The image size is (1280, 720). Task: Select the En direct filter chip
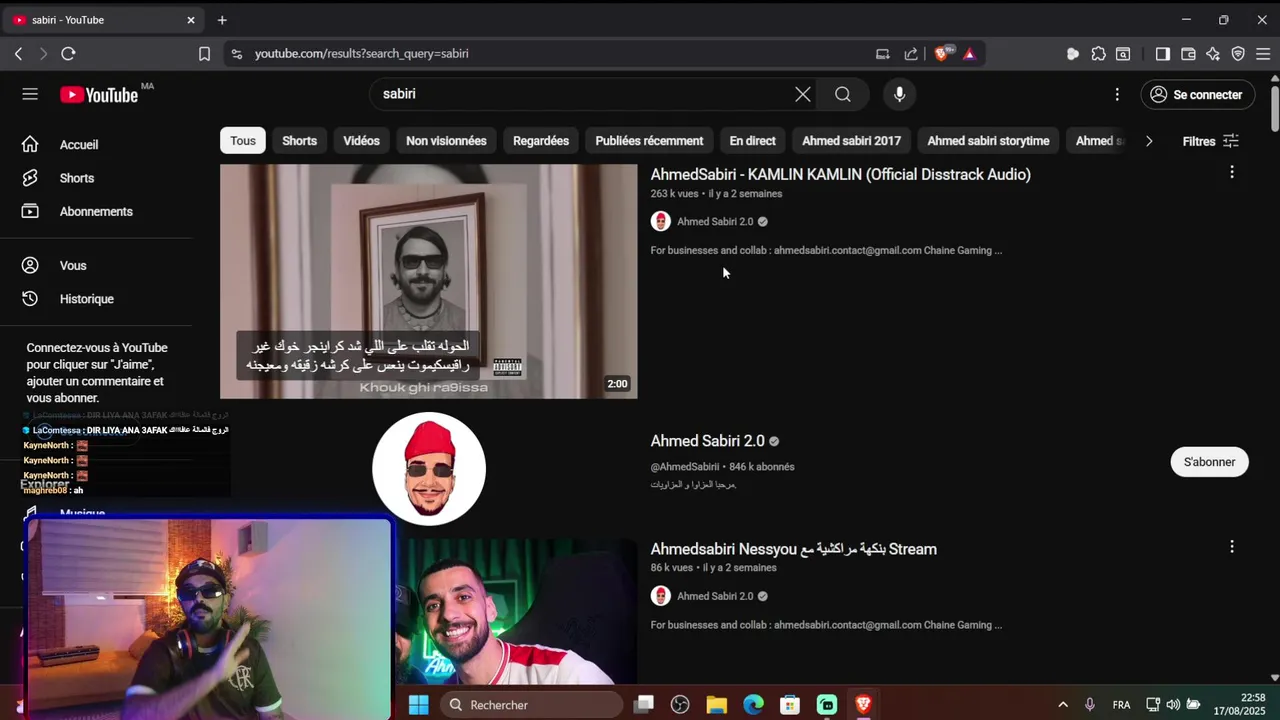pyautogui.click(x=752, y=141)
